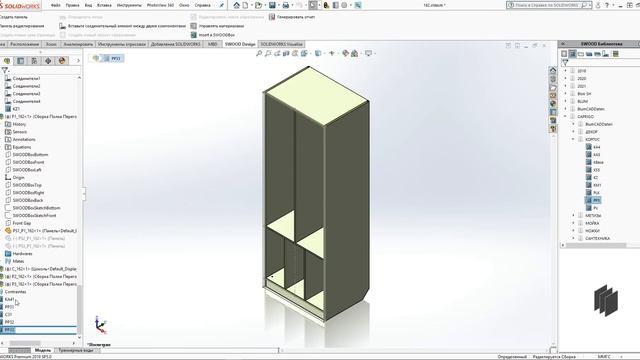Click the Zoom to Fit magnifier icon
The image size is (640, 360).
click(x=259, y=53)
